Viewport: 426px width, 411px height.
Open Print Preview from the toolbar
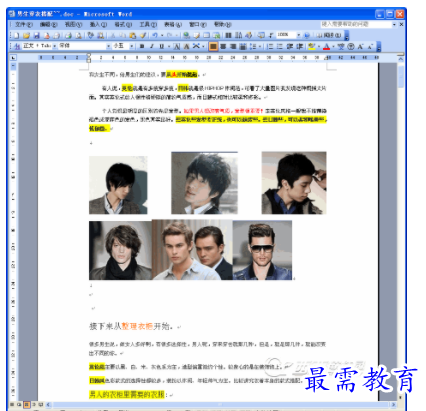[x=78, y=35]
